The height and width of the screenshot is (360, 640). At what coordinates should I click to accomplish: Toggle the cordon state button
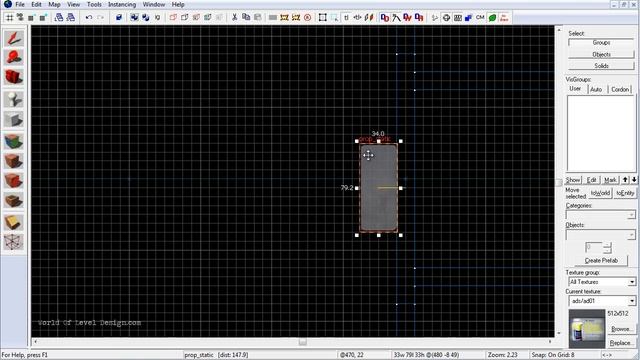(284, 18)
